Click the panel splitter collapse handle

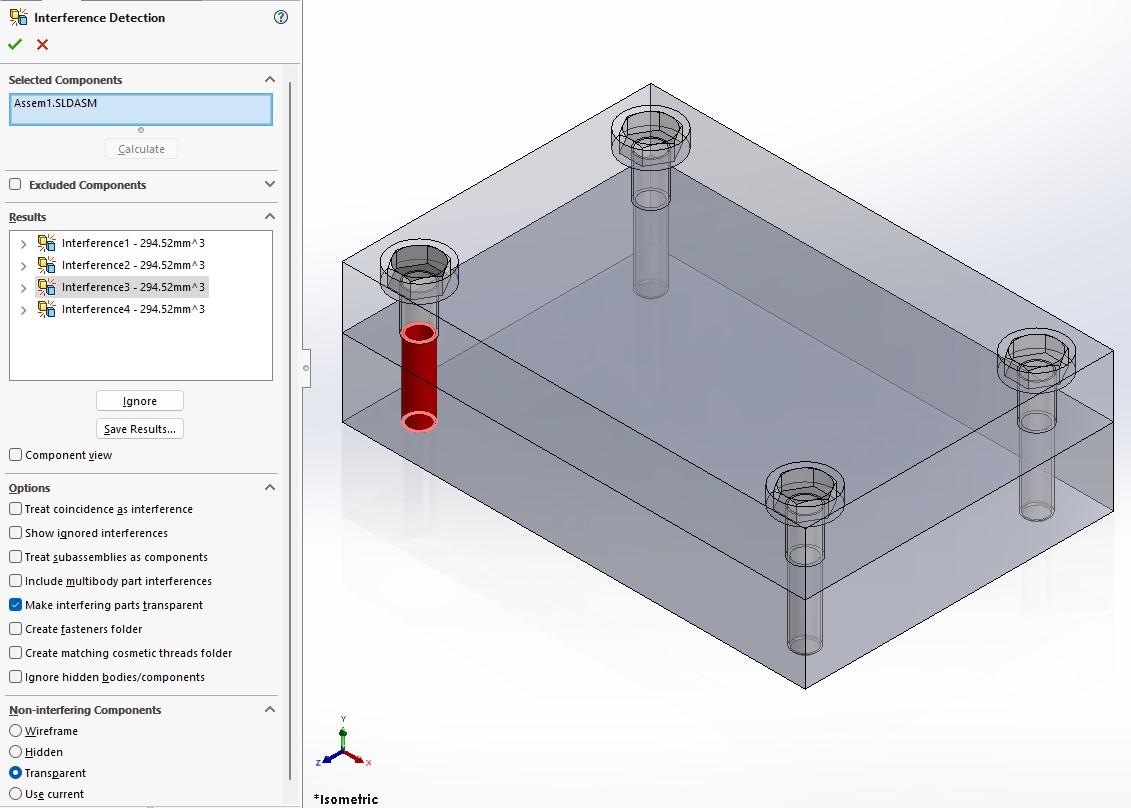tap(306, 368)
